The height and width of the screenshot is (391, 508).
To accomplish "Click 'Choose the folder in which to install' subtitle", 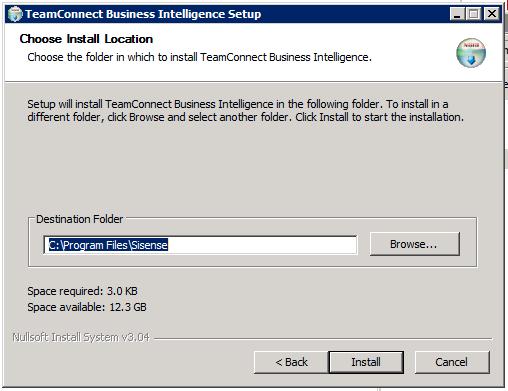I will tap(199, 57).
